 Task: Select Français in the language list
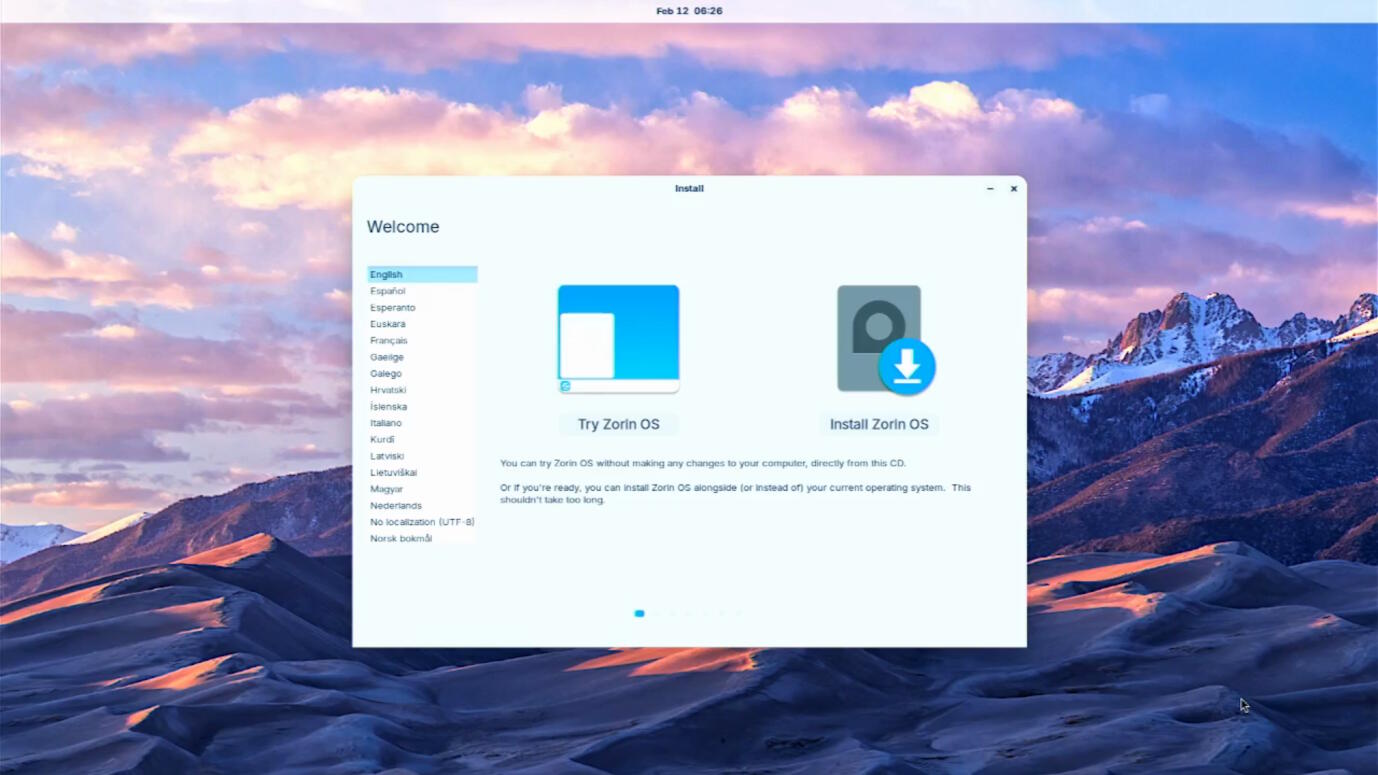pos(422,340)
